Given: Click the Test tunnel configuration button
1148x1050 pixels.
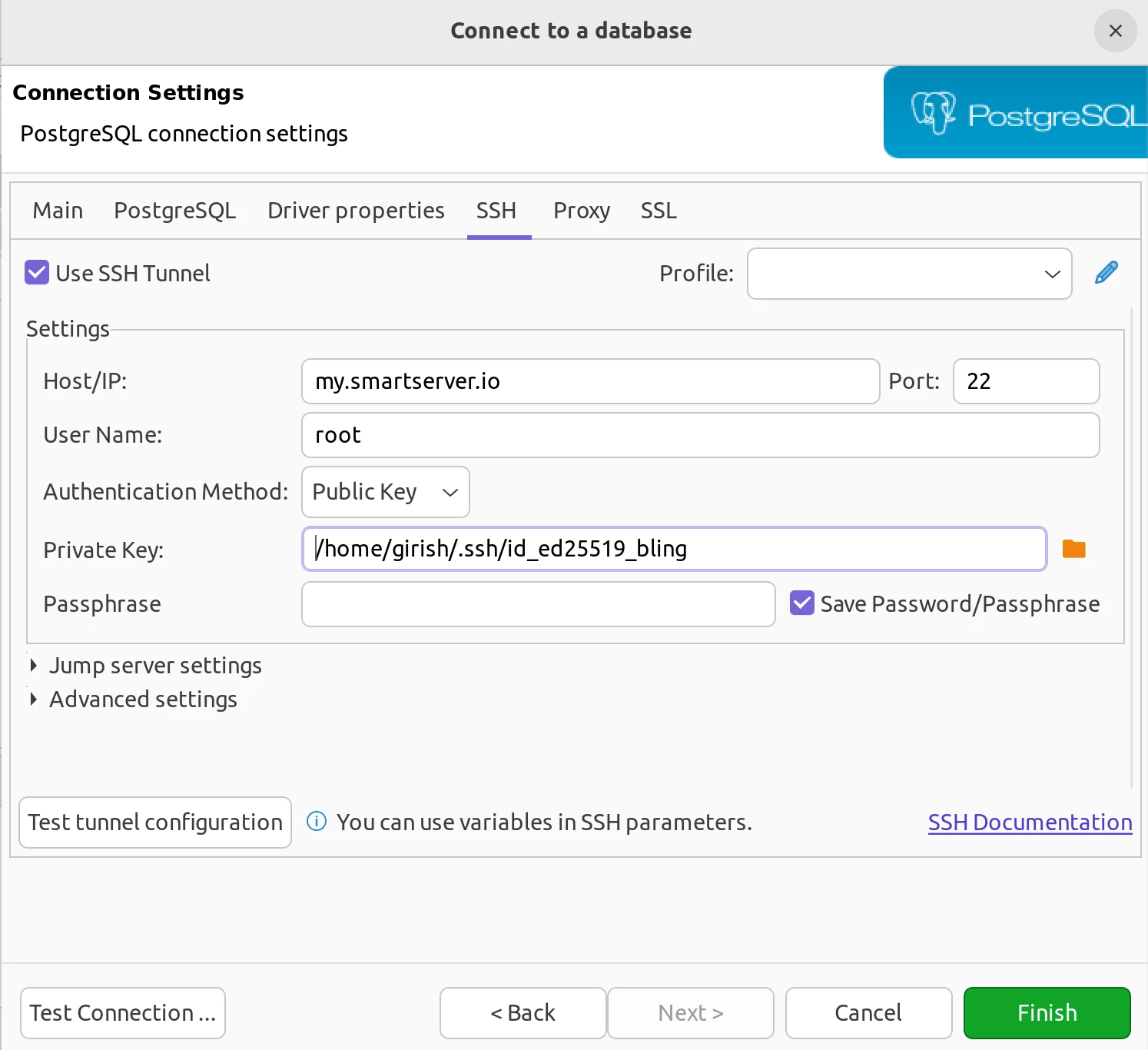Looking at the screenshot, I should [x=154, y=822].
